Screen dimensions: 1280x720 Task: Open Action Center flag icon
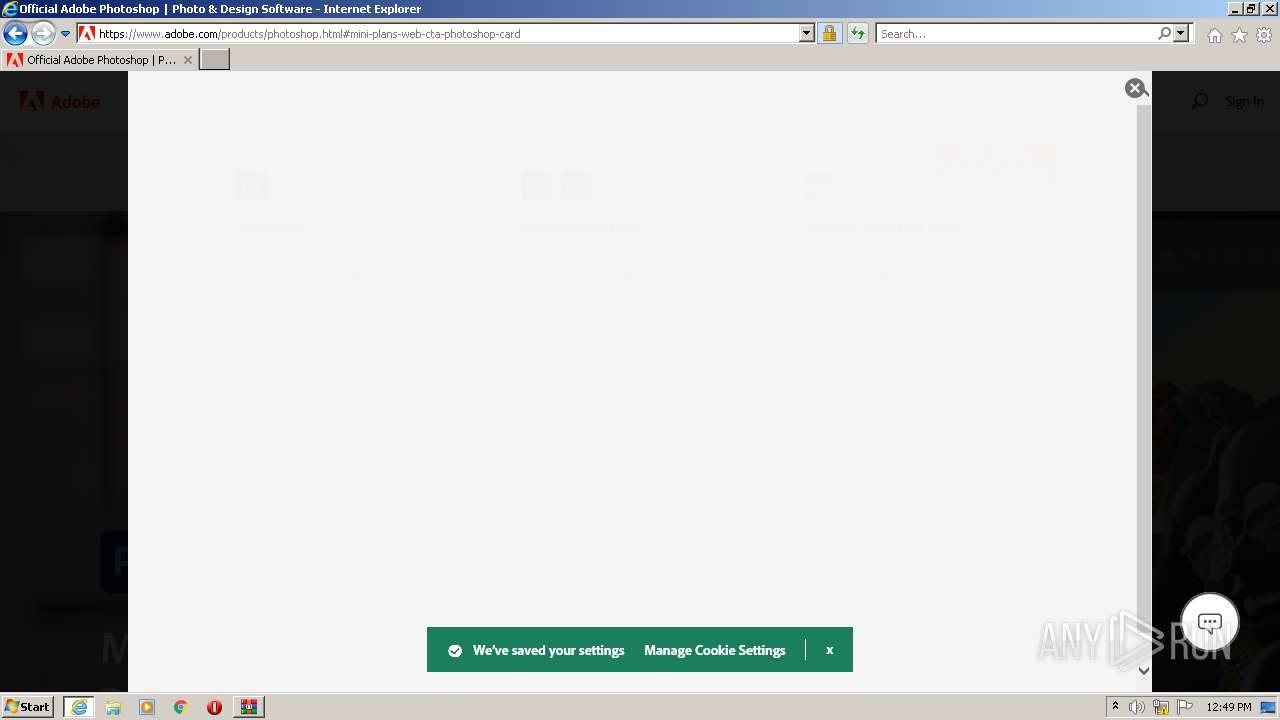click(x=1185, y=707)
